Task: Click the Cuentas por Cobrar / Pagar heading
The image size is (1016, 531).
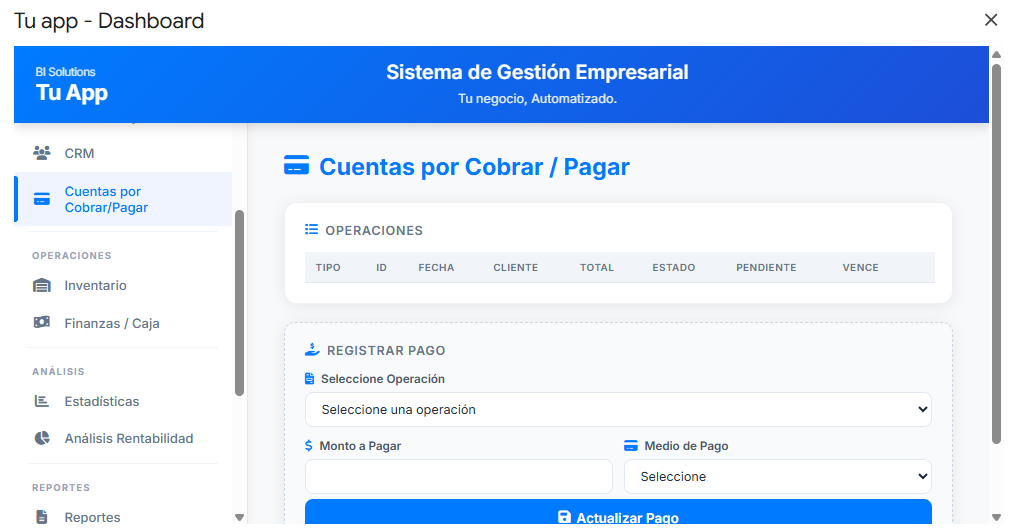Action: tap(474, 167)
